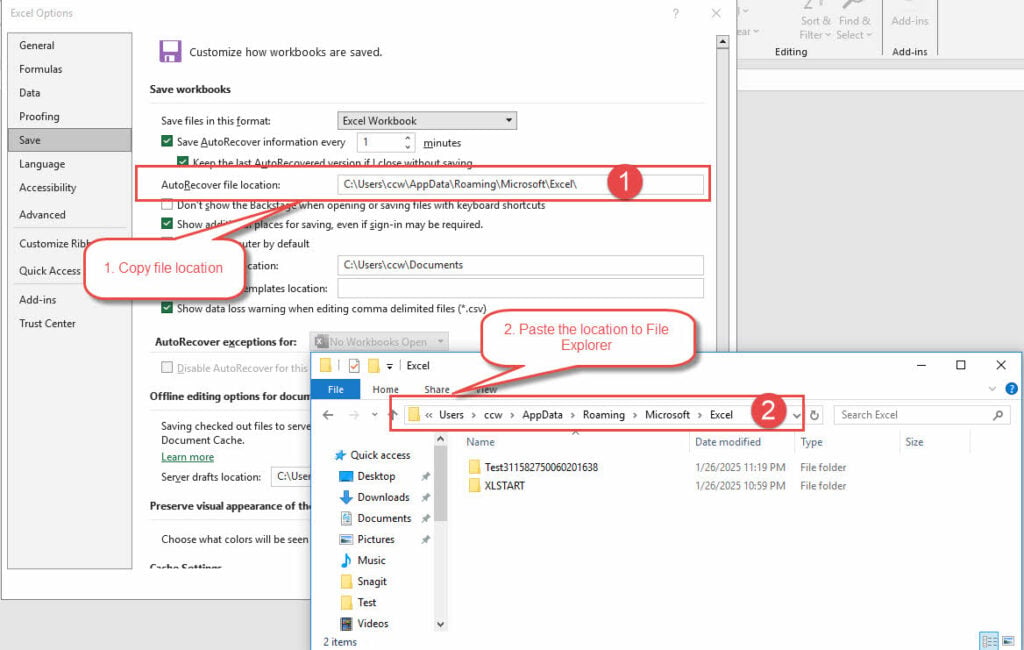Select the Save options category

69,140
